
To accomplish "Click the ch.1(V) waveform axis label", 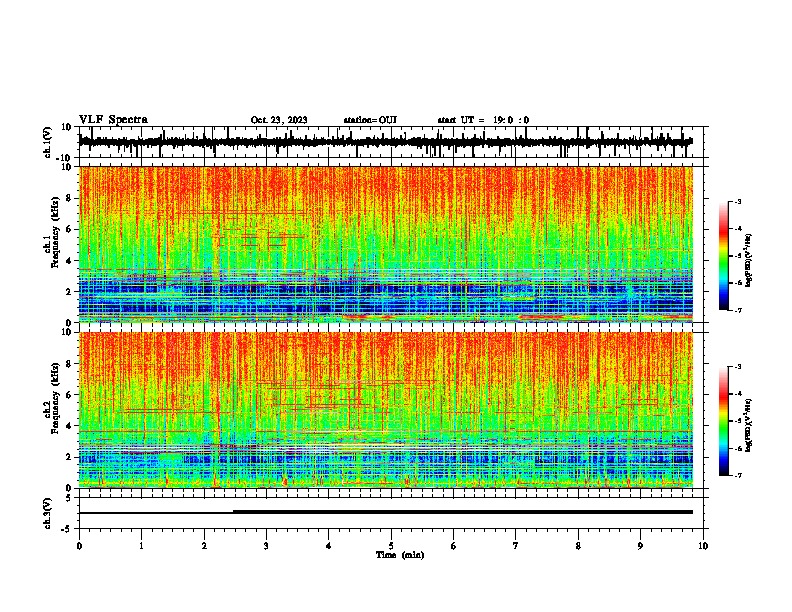I will pyautogui.click(x=47, y=142).
